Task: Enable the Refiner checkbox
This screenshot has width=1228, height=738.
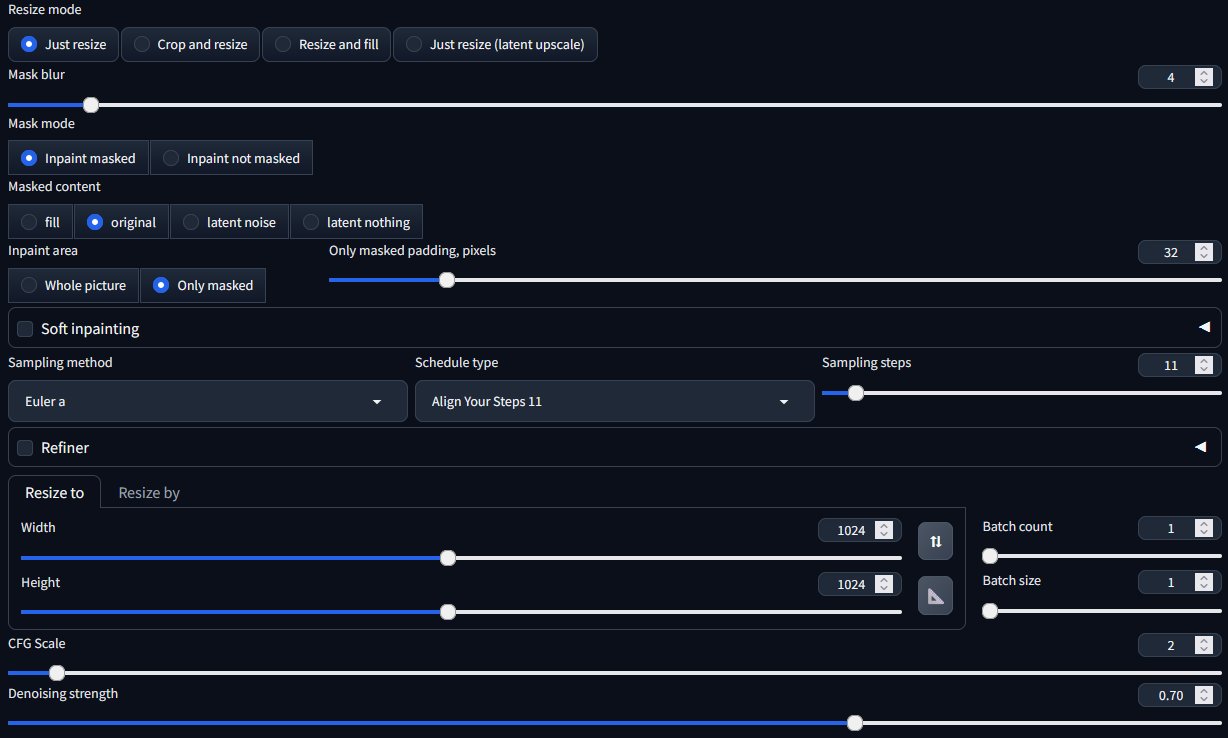Action: 25,447
